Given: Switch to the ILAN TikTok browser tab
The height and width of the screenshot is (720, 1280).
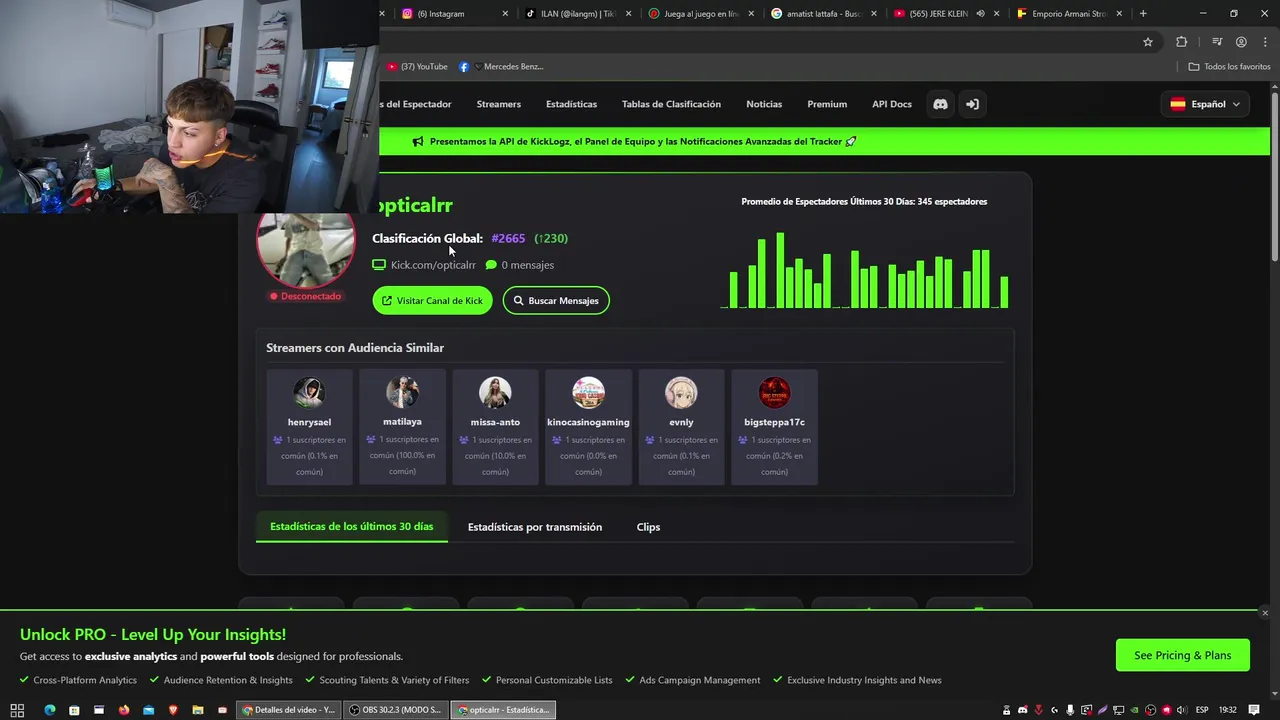Looking at the screenshot, I should pos(576,14).
